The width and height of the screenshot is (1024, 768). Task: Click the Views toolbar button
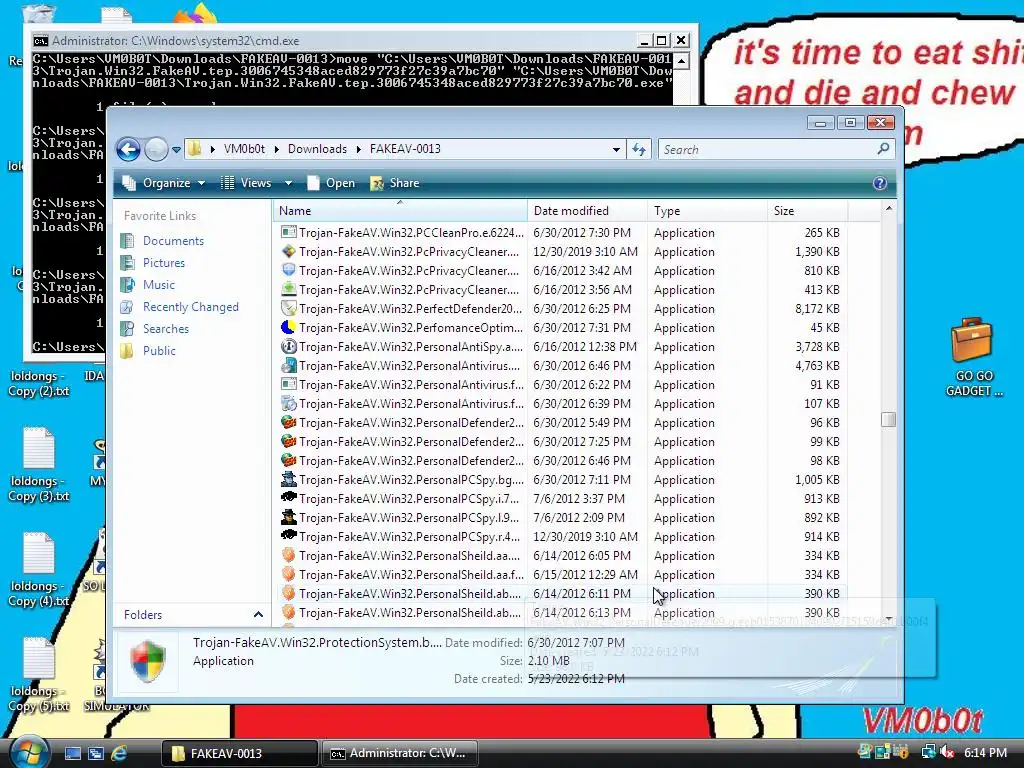[247, 183]
